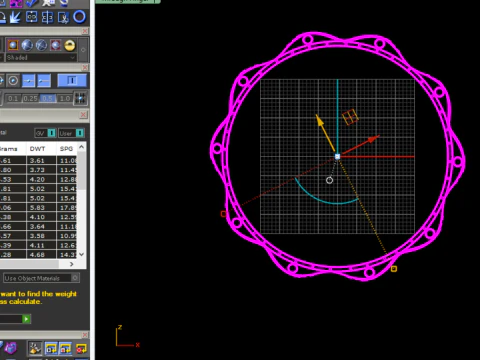Select the DWT cell 3.64
This screenshot has width=480, height=360.
pyautogui.click(x=41, y=226)
